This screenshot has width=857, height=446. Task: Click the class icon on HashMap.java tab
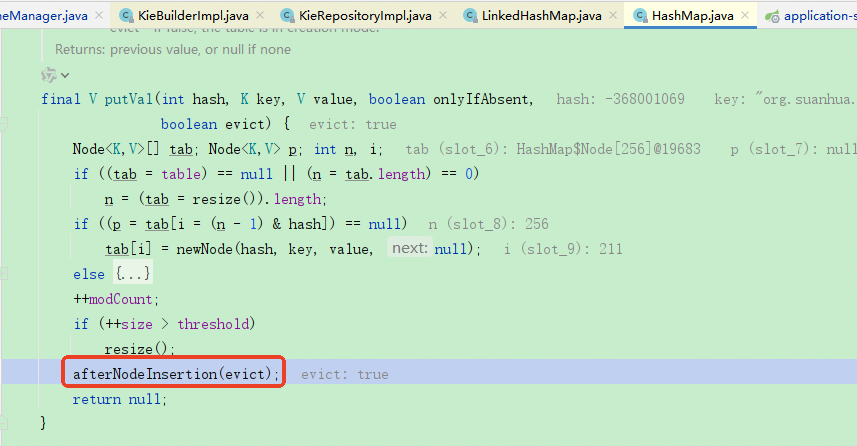640,16
